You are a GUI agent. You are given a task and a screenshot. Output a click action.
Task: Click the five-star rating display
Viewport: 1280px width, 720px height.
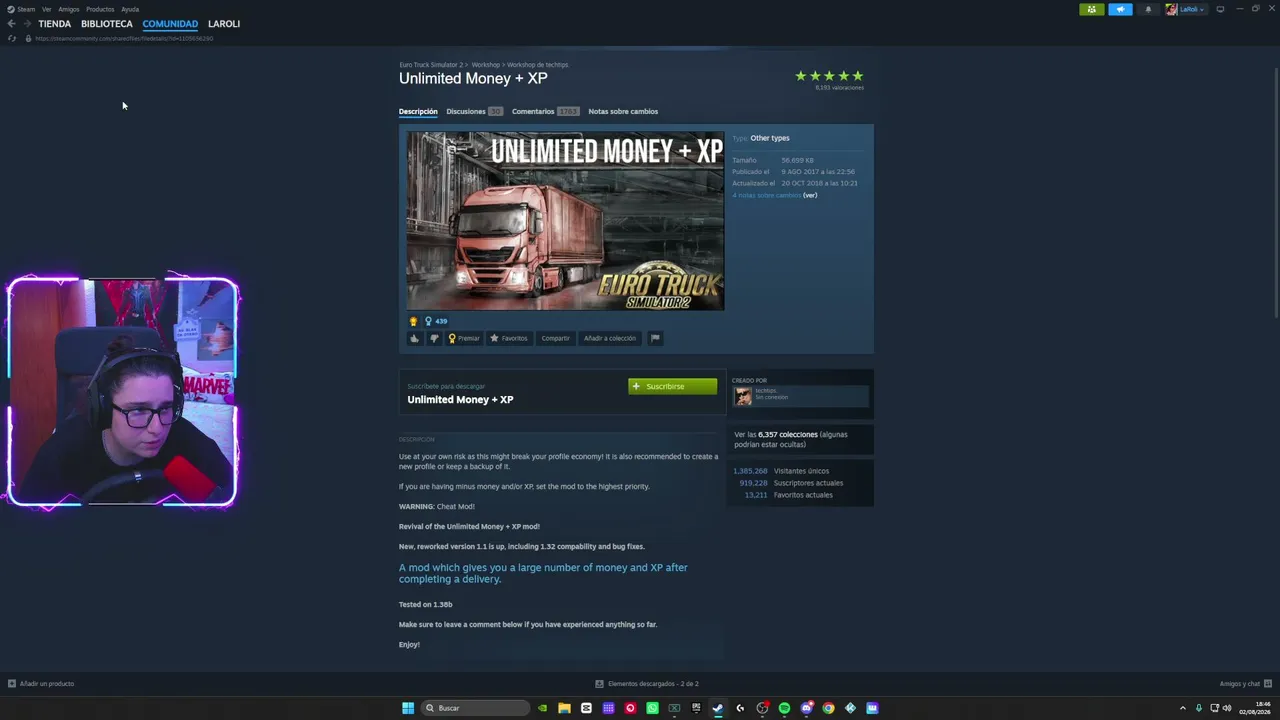(x=829, y=76)
